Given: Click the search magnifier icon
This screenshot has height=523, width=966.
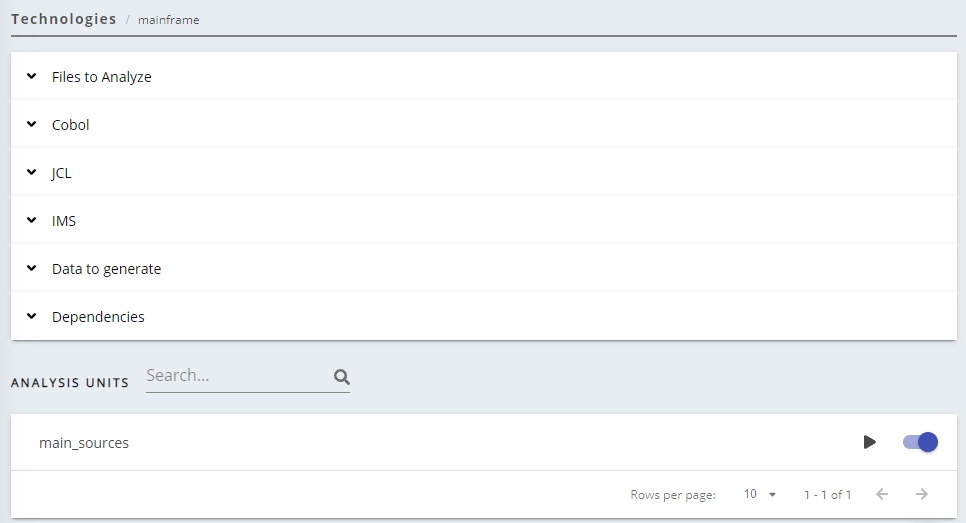Looking at the screenshot, I should (342, 377).
